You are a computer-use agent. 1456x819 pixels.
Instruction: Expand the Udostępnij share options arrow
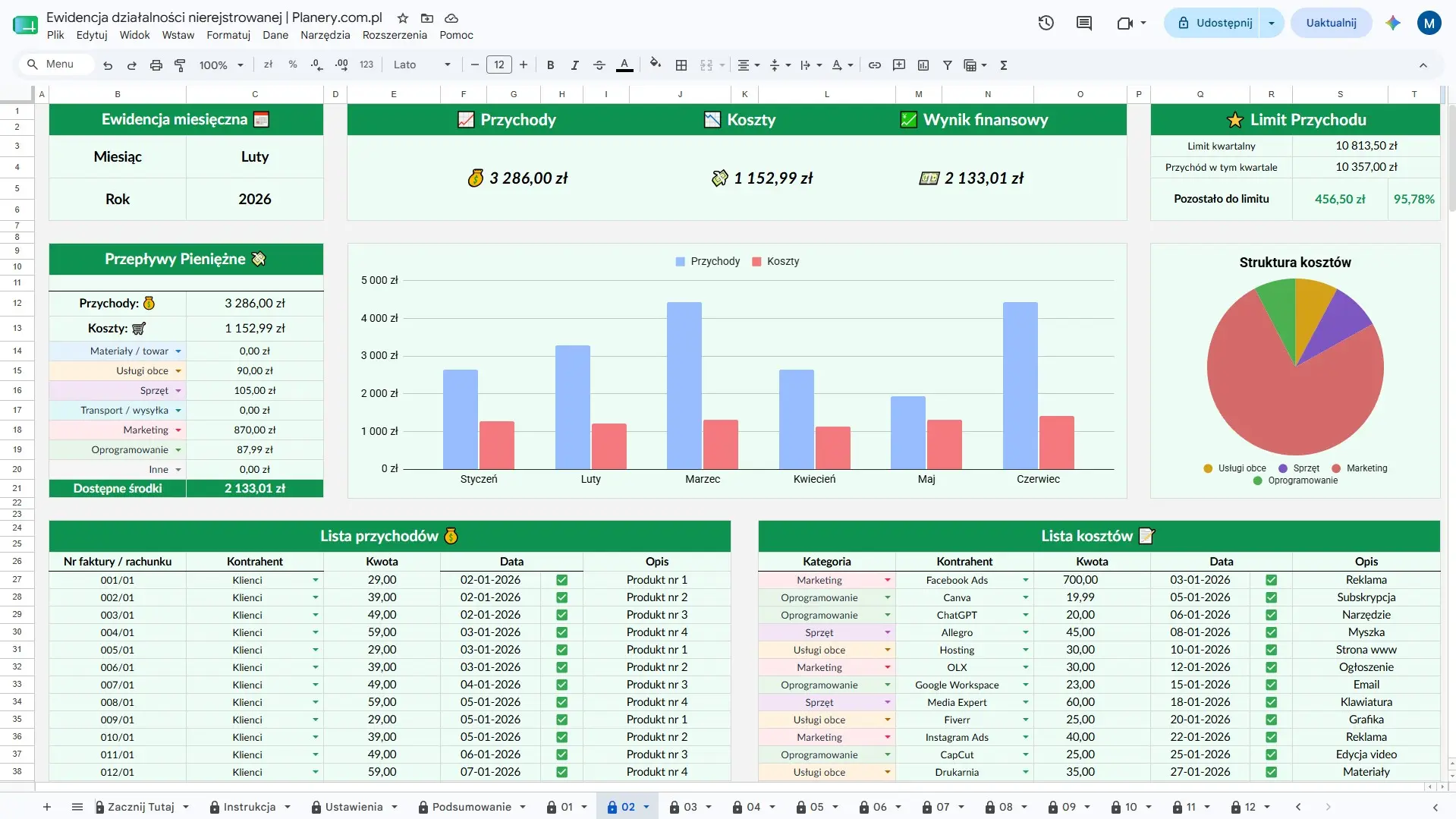point(1272,23)
